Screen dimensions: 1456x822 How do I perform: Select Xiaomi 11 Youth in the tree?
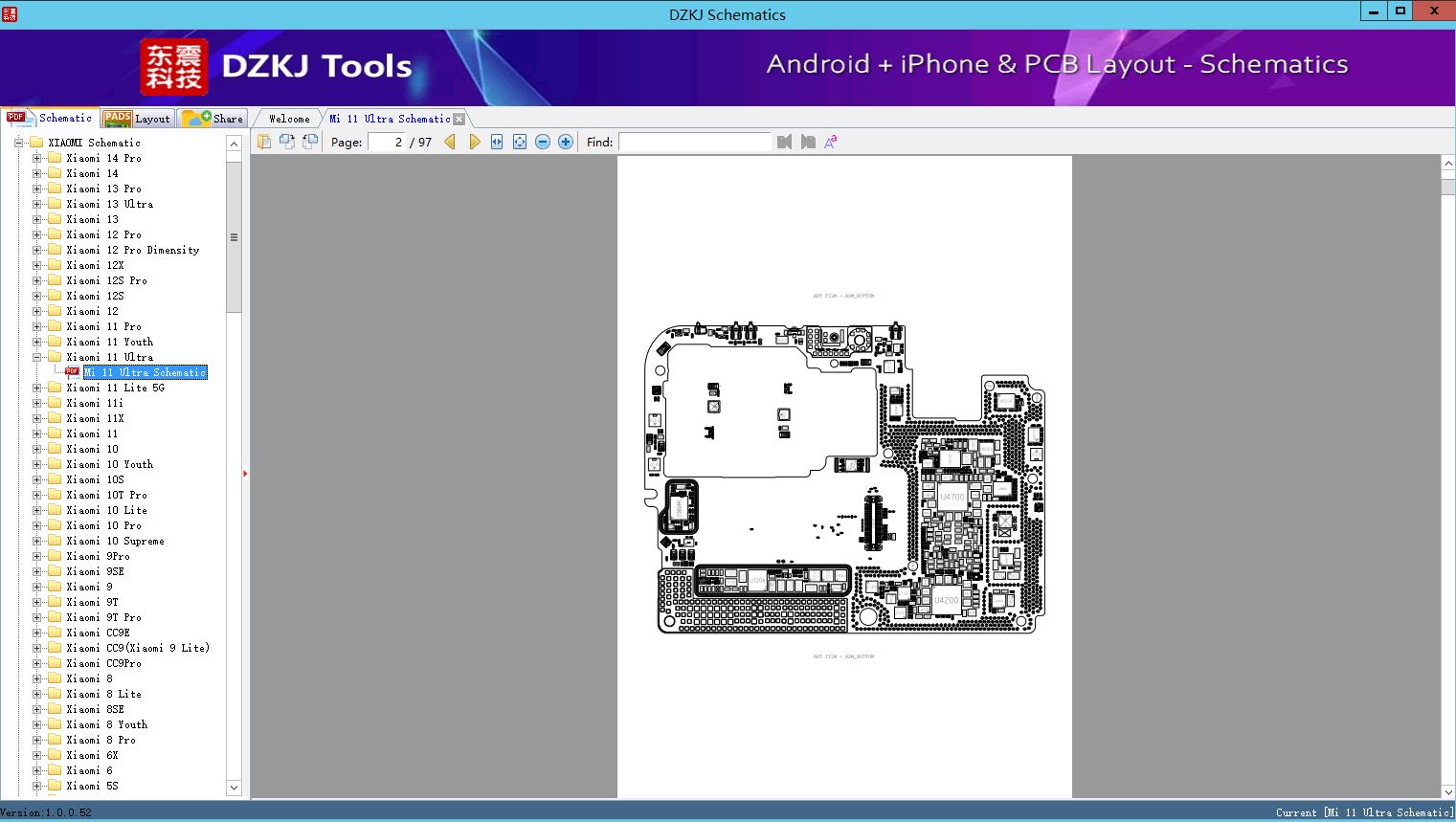[x=109, y=342]
